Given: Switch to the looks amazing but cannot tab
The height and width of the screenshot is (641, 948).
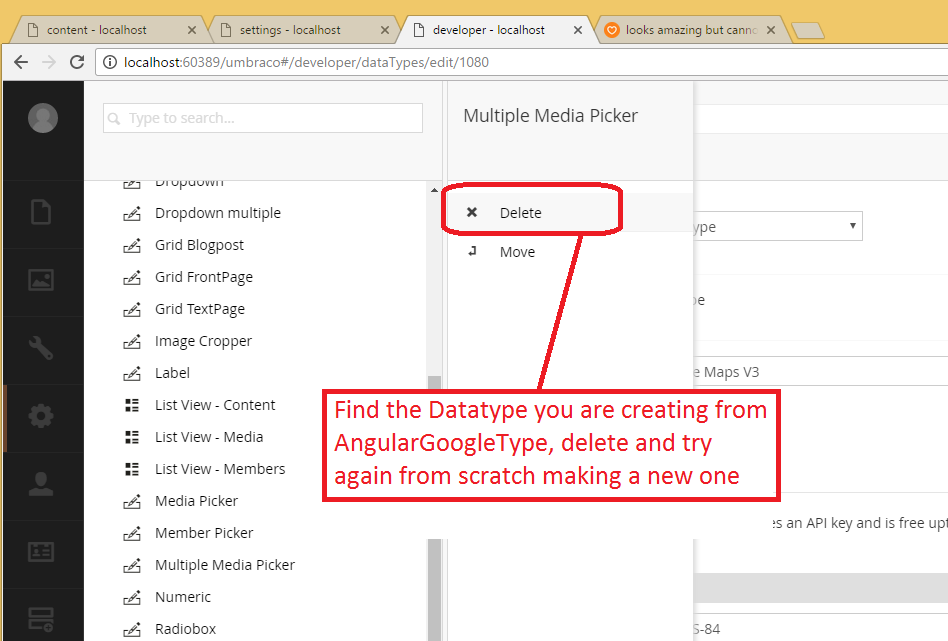Looking at the screenshot, I should (689, 30).
